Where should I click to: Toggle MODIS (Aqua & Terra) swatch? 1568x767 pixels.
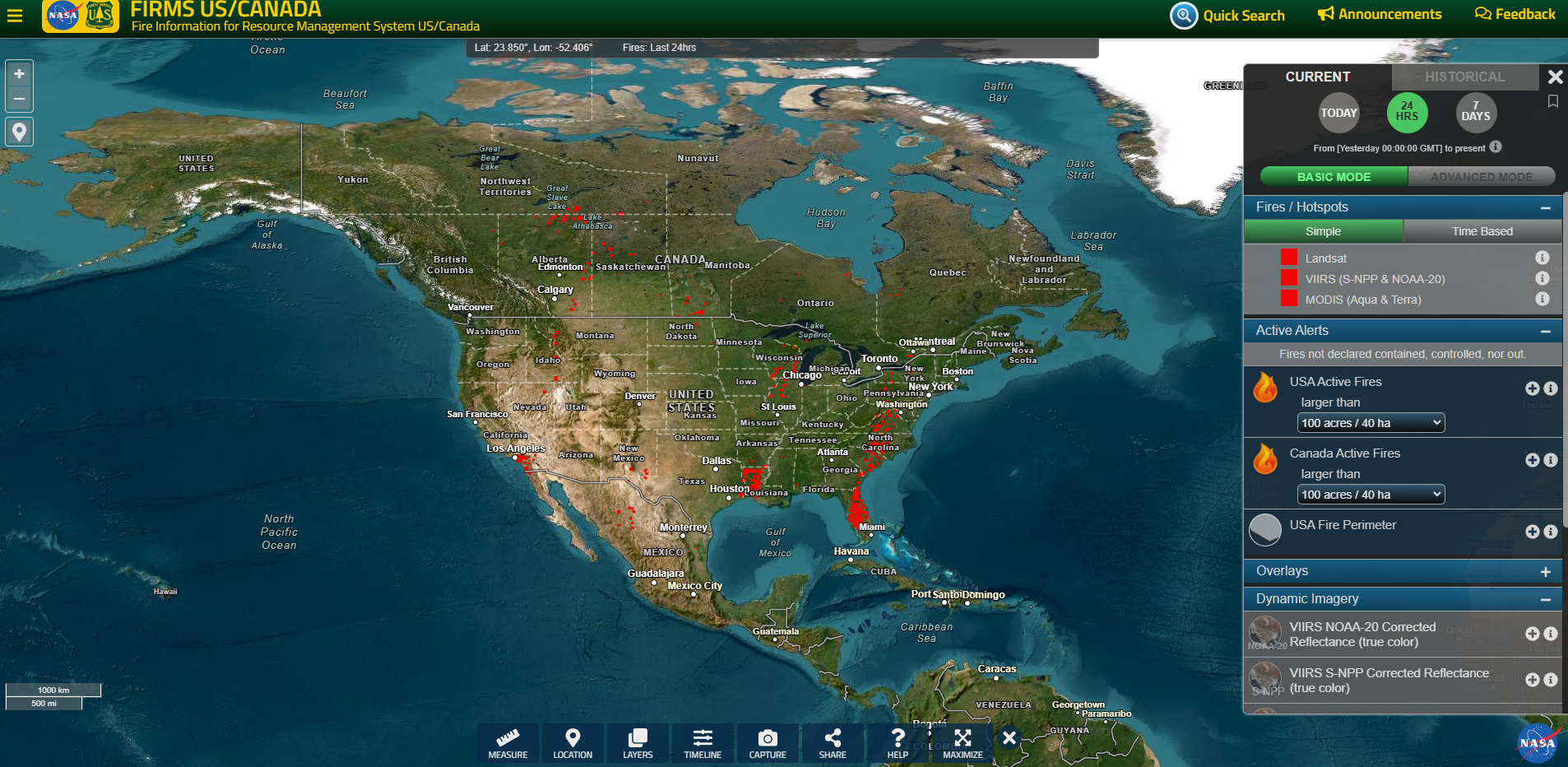point(1288,298)
